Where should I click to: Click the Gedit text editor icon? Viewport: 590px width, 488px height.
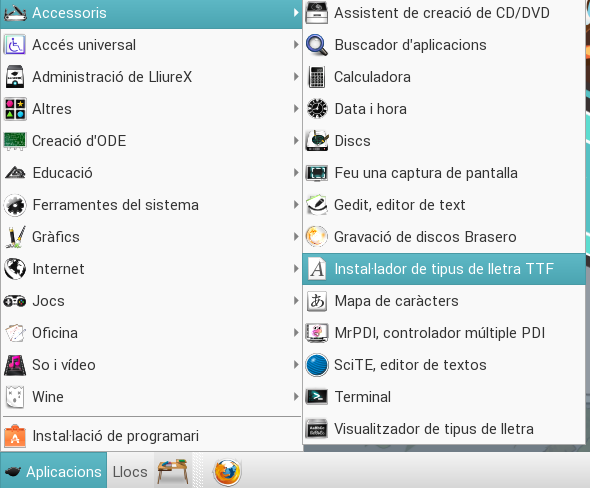(x=317, y=205)
